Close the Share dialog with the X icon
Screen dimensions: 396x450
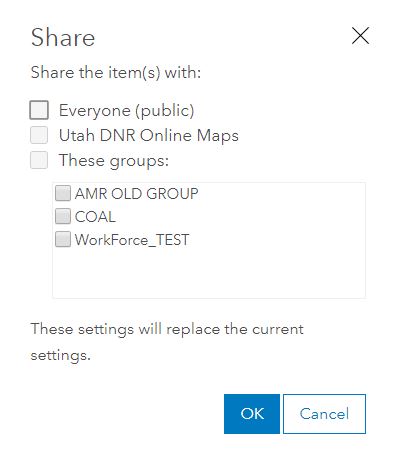pos(360,36)
